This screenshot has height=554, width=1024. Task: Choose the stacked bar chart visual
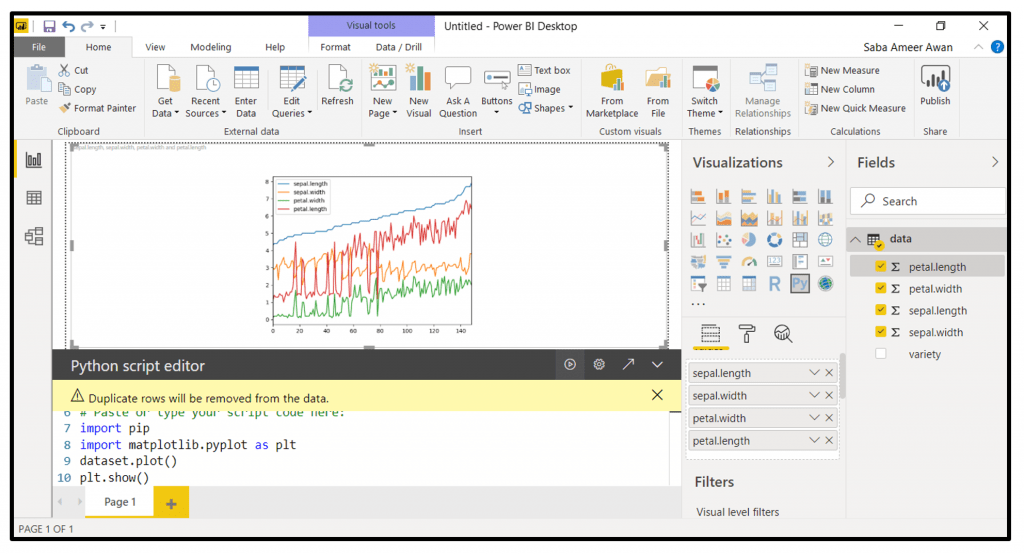pyautogui.click(x=698, y=197)
